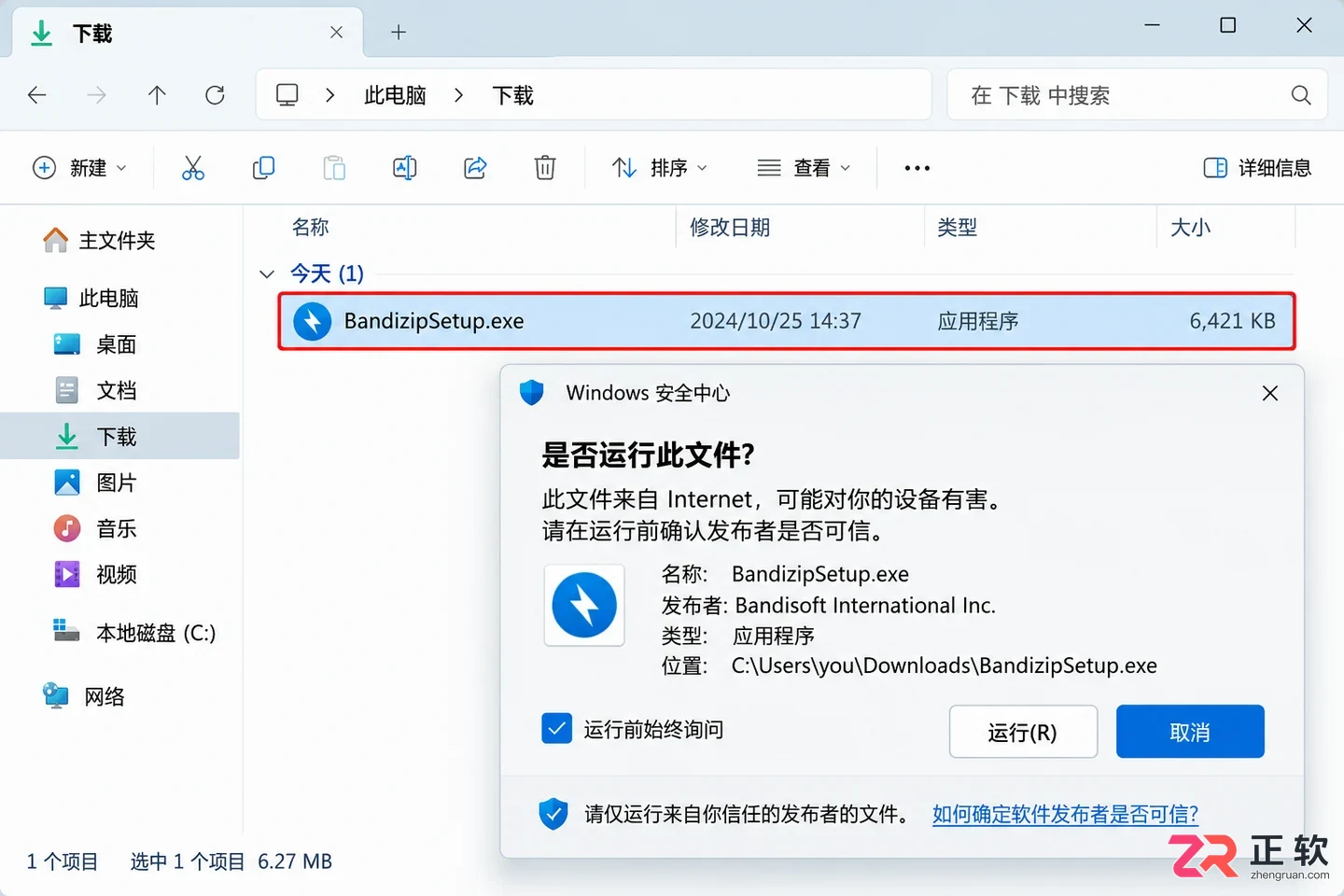Viewport: 1344px width, 896px height.
Task: Click the Cut scissors icon
Action: 193,168
